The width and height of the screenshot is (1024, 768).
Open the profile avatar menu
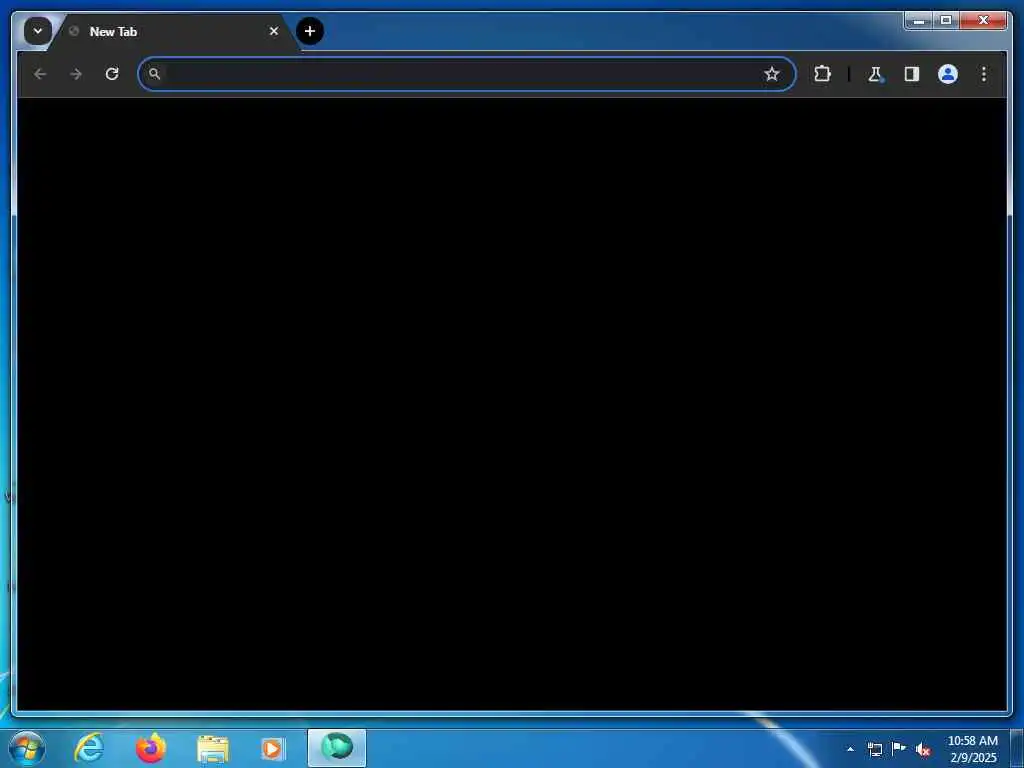(x=948, y=74)
